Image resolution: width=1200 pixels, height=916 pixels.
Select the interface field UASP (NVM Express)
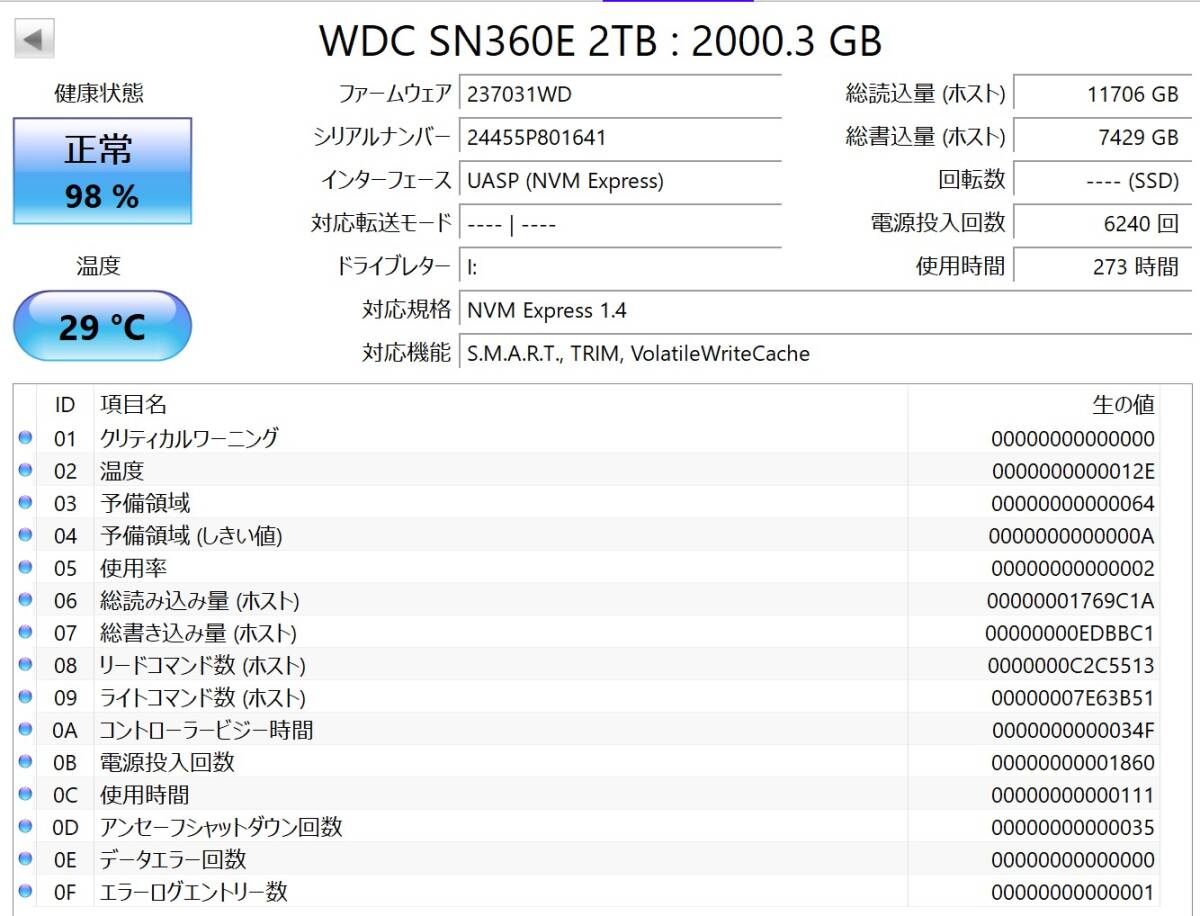[x=620, y=181]
